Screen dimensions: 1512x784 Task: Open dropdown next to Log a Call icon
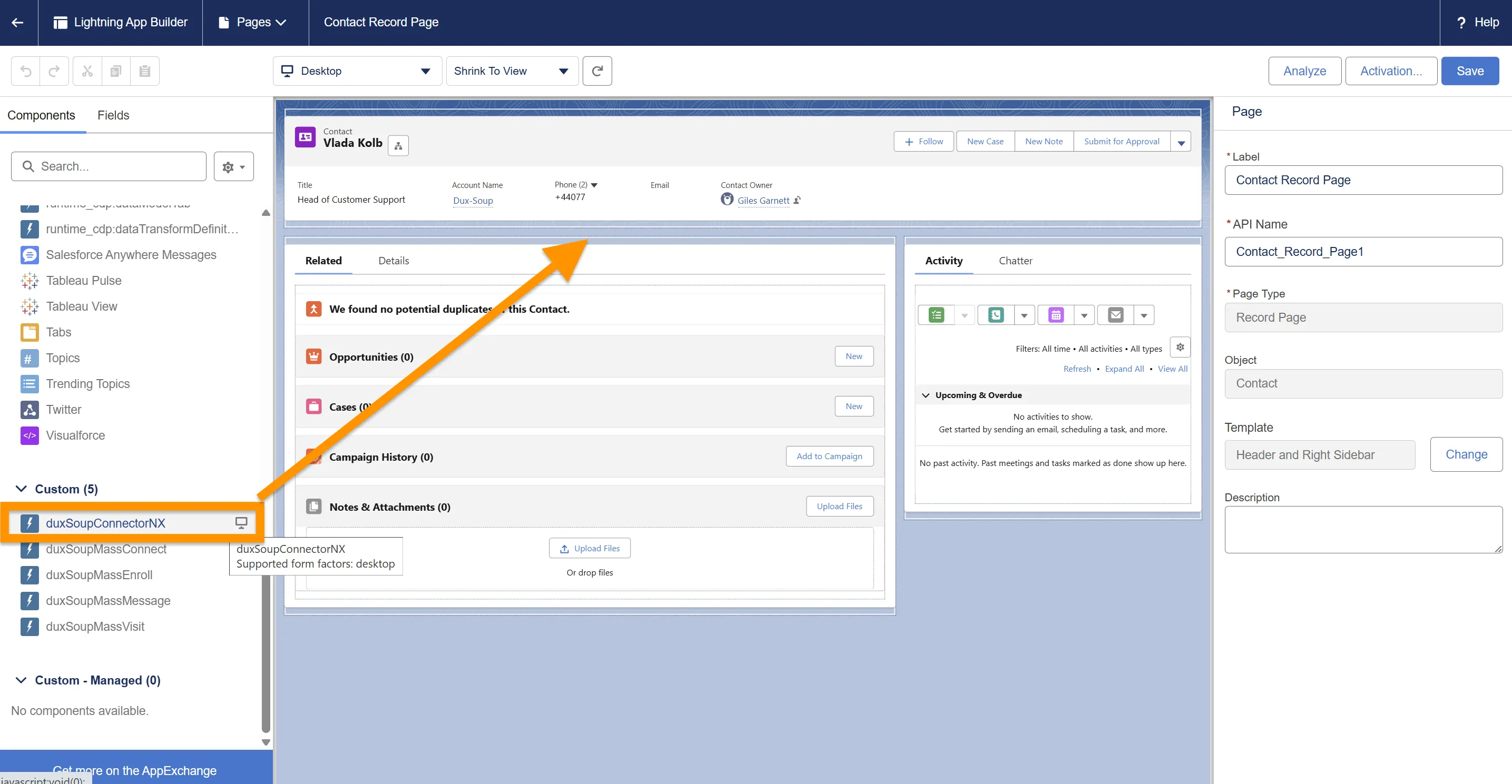(1024, 315)
